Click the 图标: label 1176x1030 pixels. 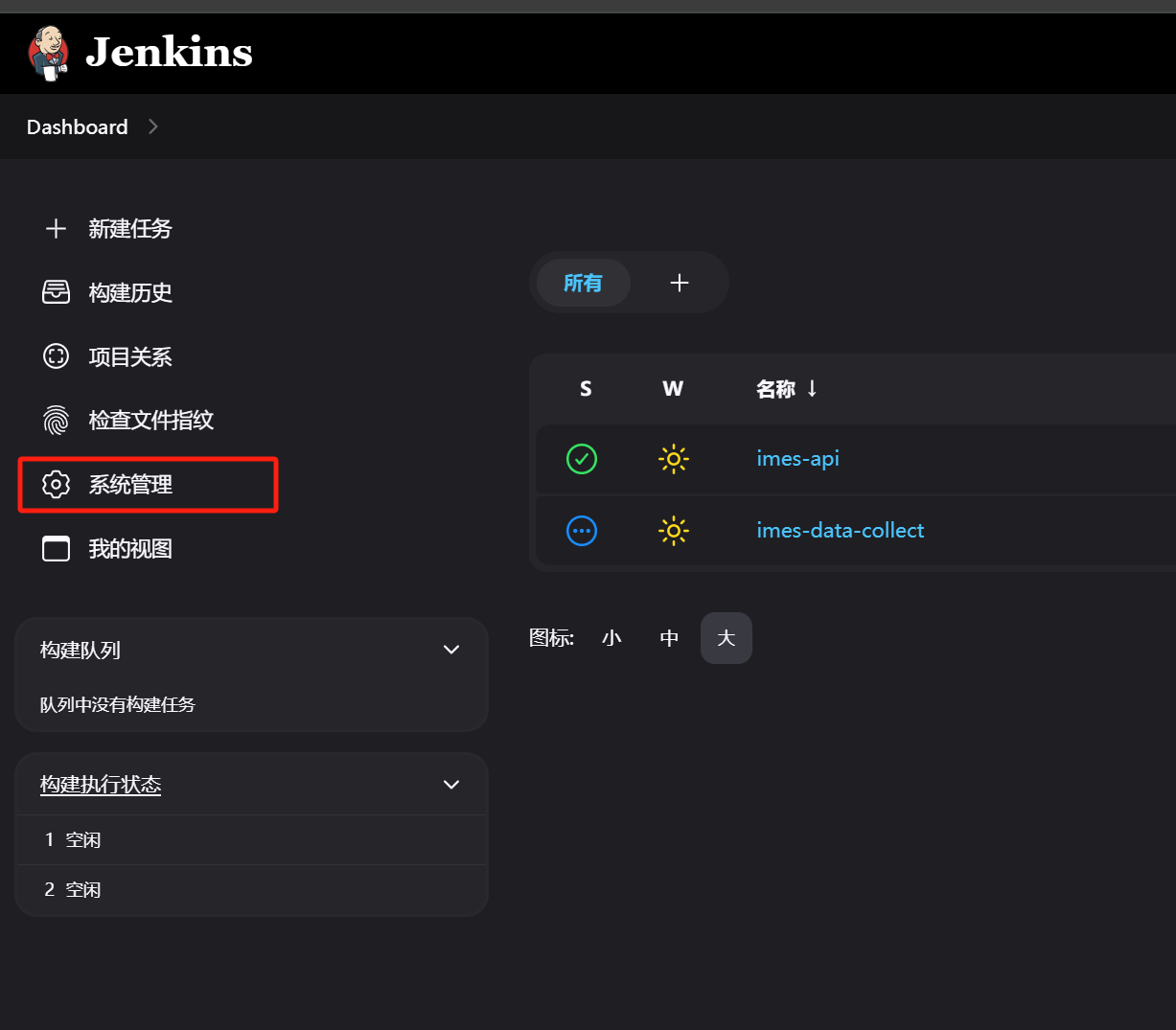(552, 638)
